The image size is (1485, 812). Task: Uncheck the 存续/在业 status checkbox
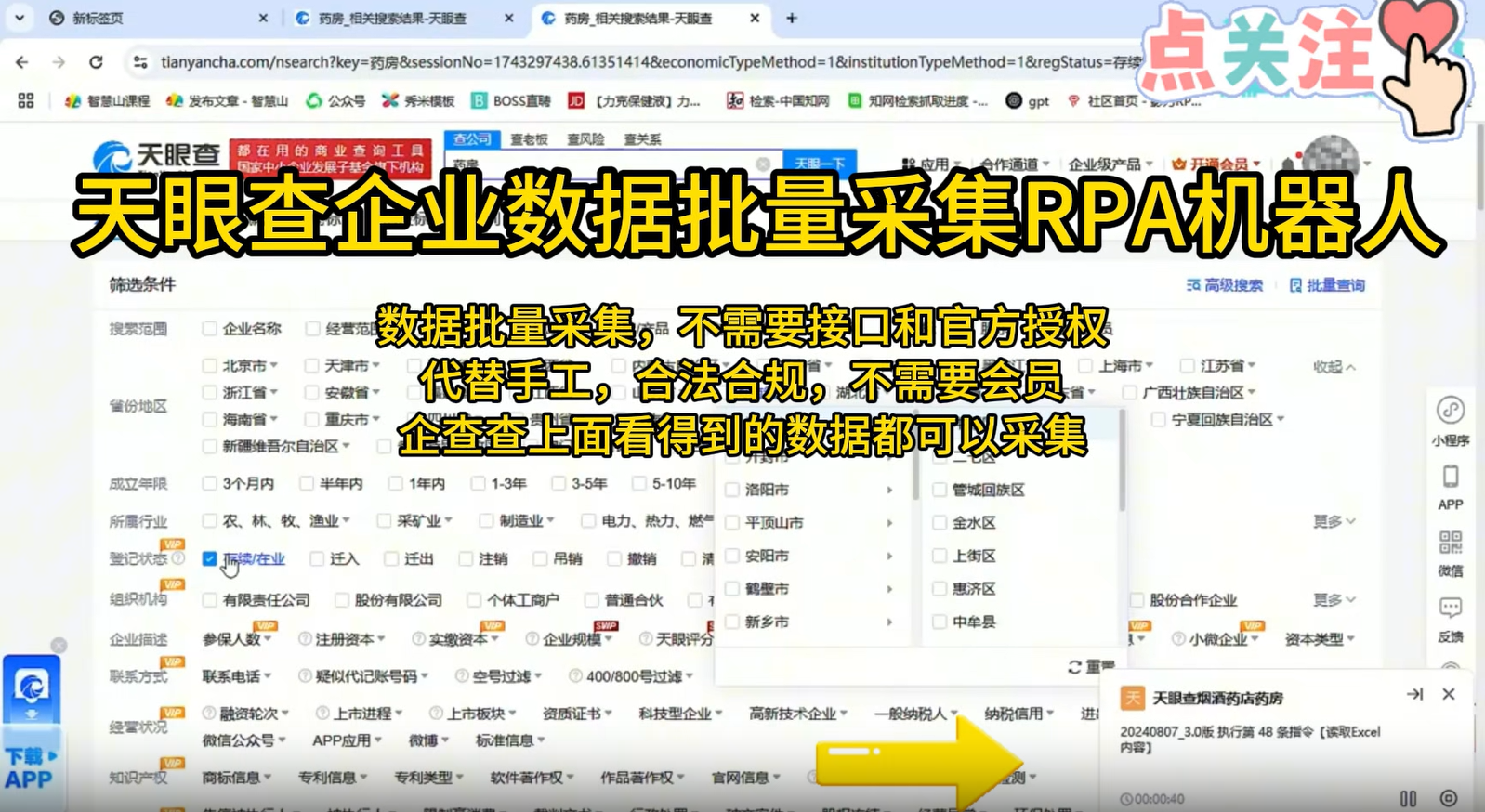point(210,558)
